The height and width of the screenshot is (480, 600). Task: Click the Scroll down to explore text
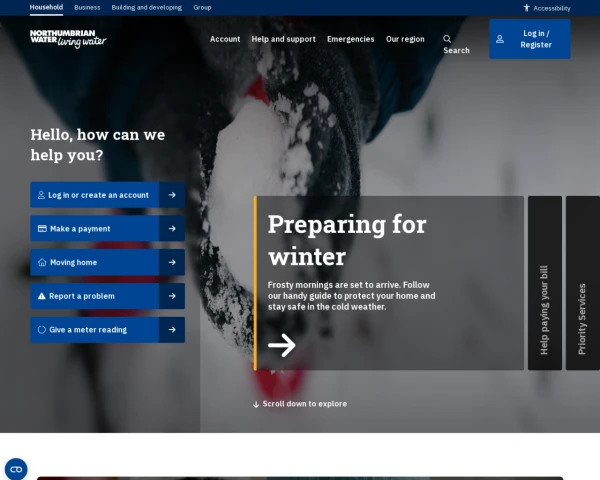pos(305,404)
